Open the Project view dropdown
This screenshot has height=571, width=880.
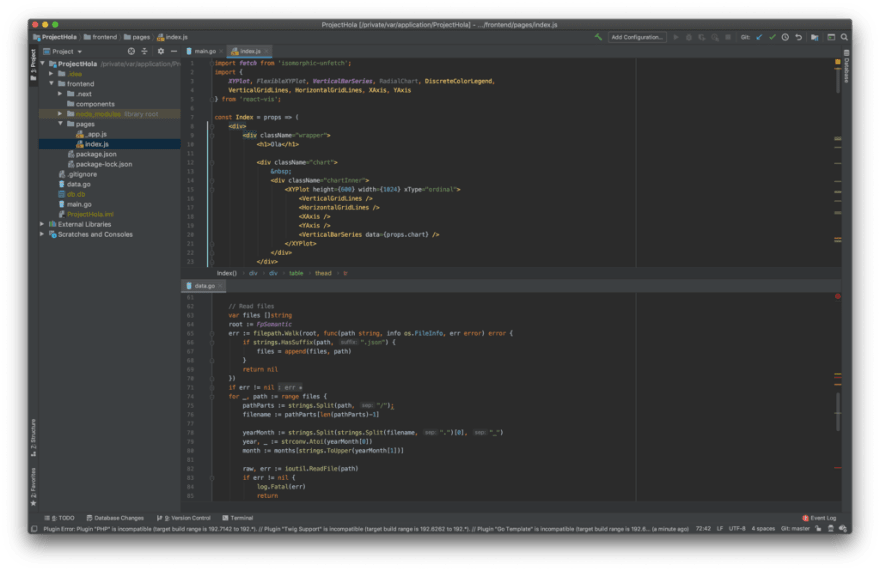click(x=63, y=51)
